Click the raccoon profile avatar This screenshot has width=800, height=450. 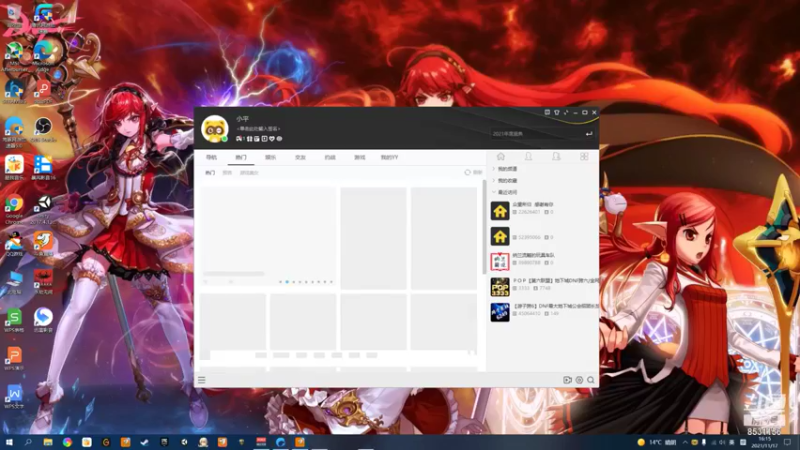[214, 128]
